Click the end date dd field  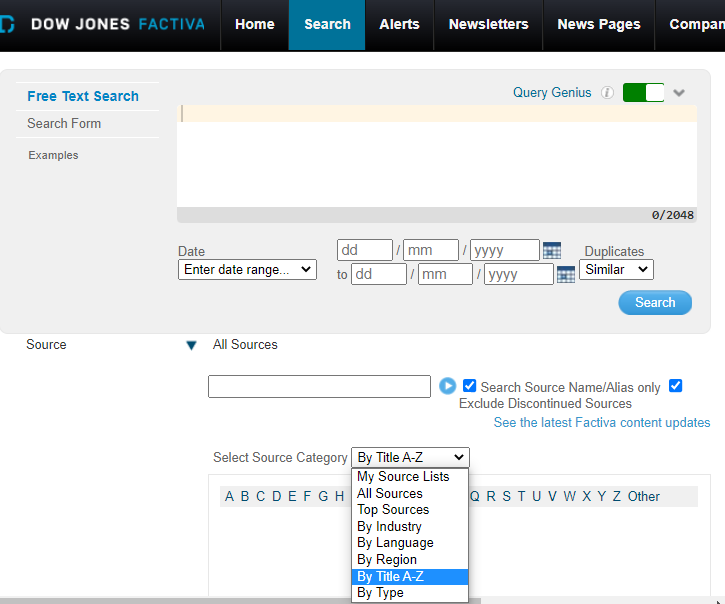pos(379,274)
